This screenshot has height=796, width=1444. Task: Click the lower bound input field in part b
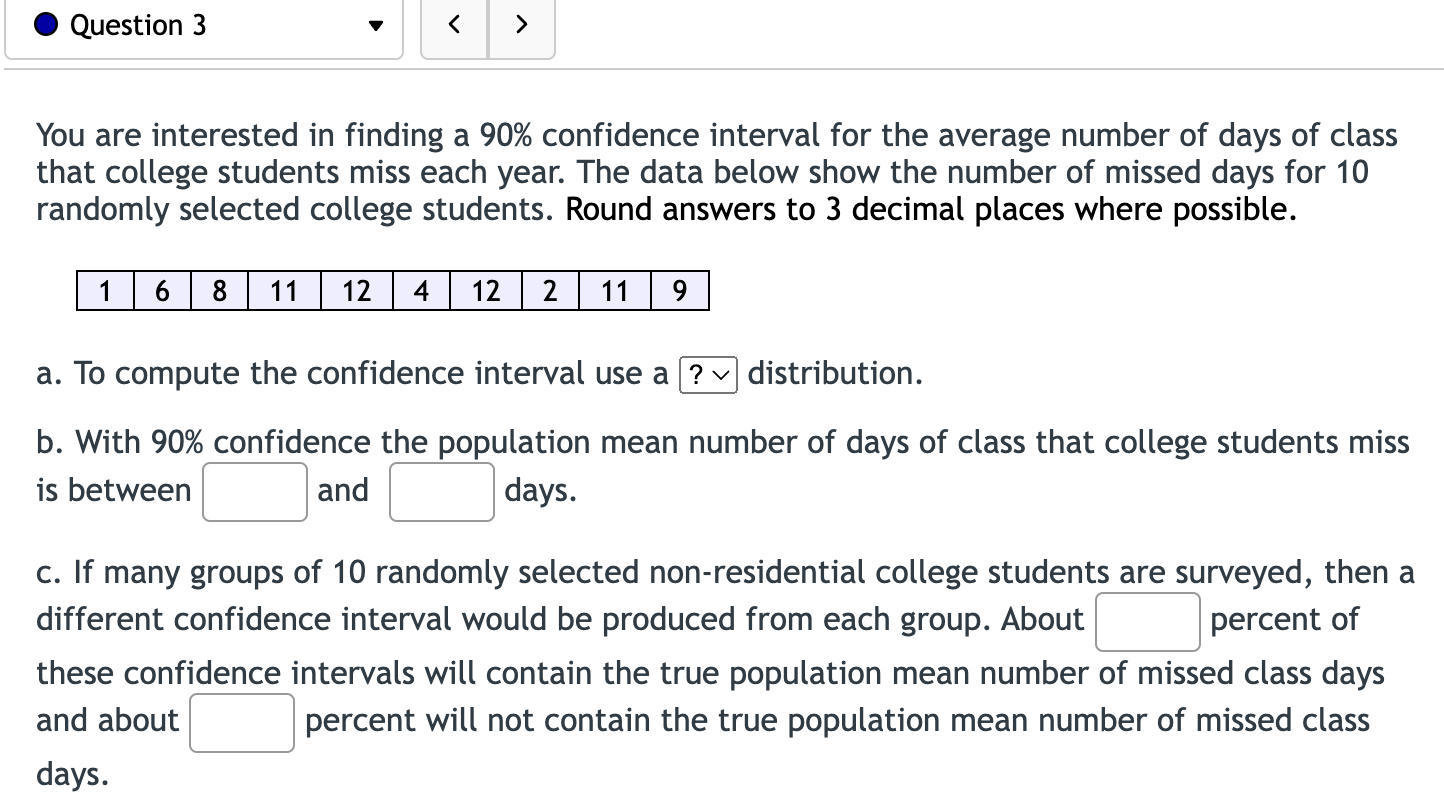pos(254,490)
